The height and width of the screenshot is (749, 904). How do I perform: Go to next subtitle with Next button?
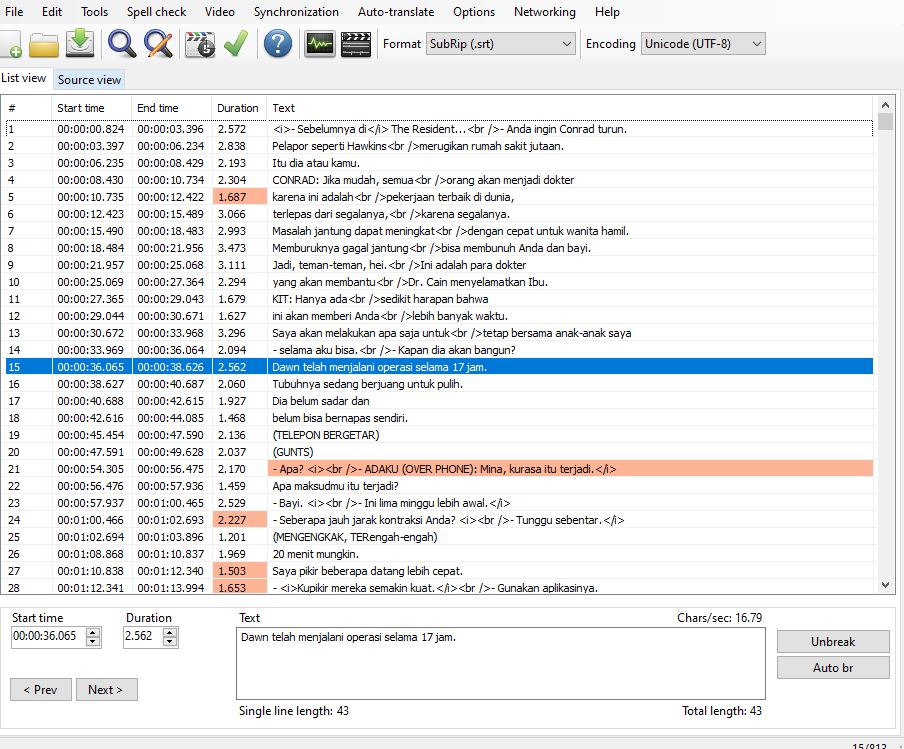tap(106, 690)
